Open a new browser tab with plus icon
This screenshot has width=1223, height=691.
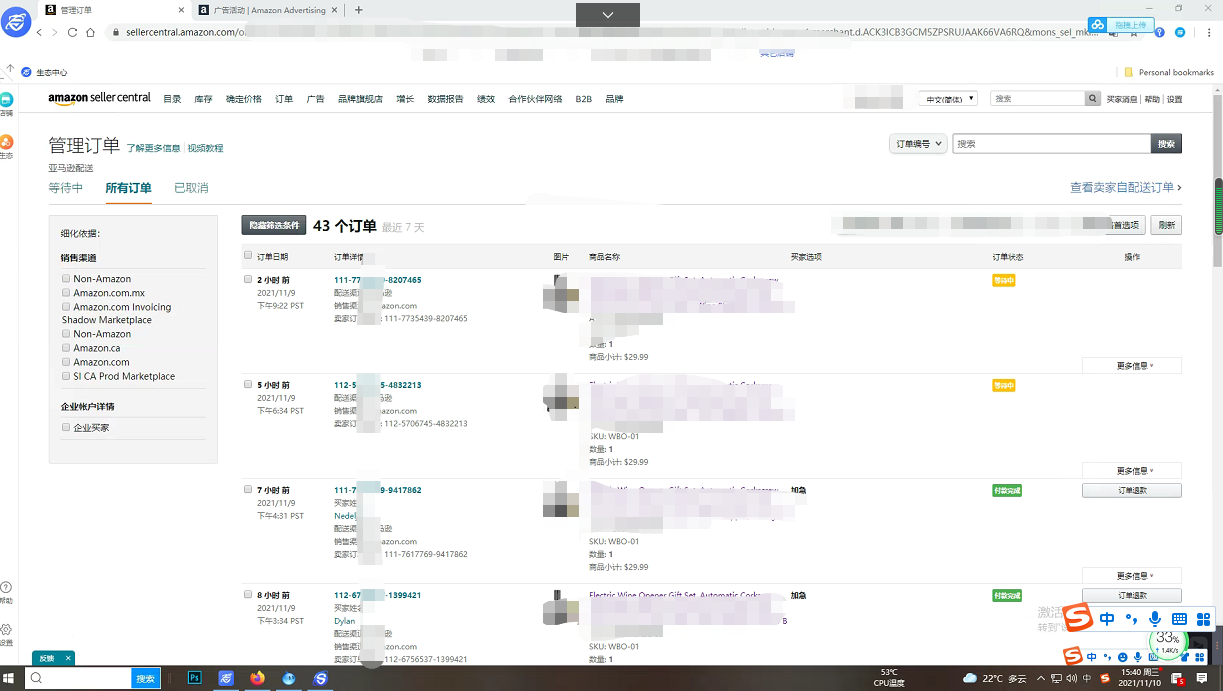click(359, 10)
